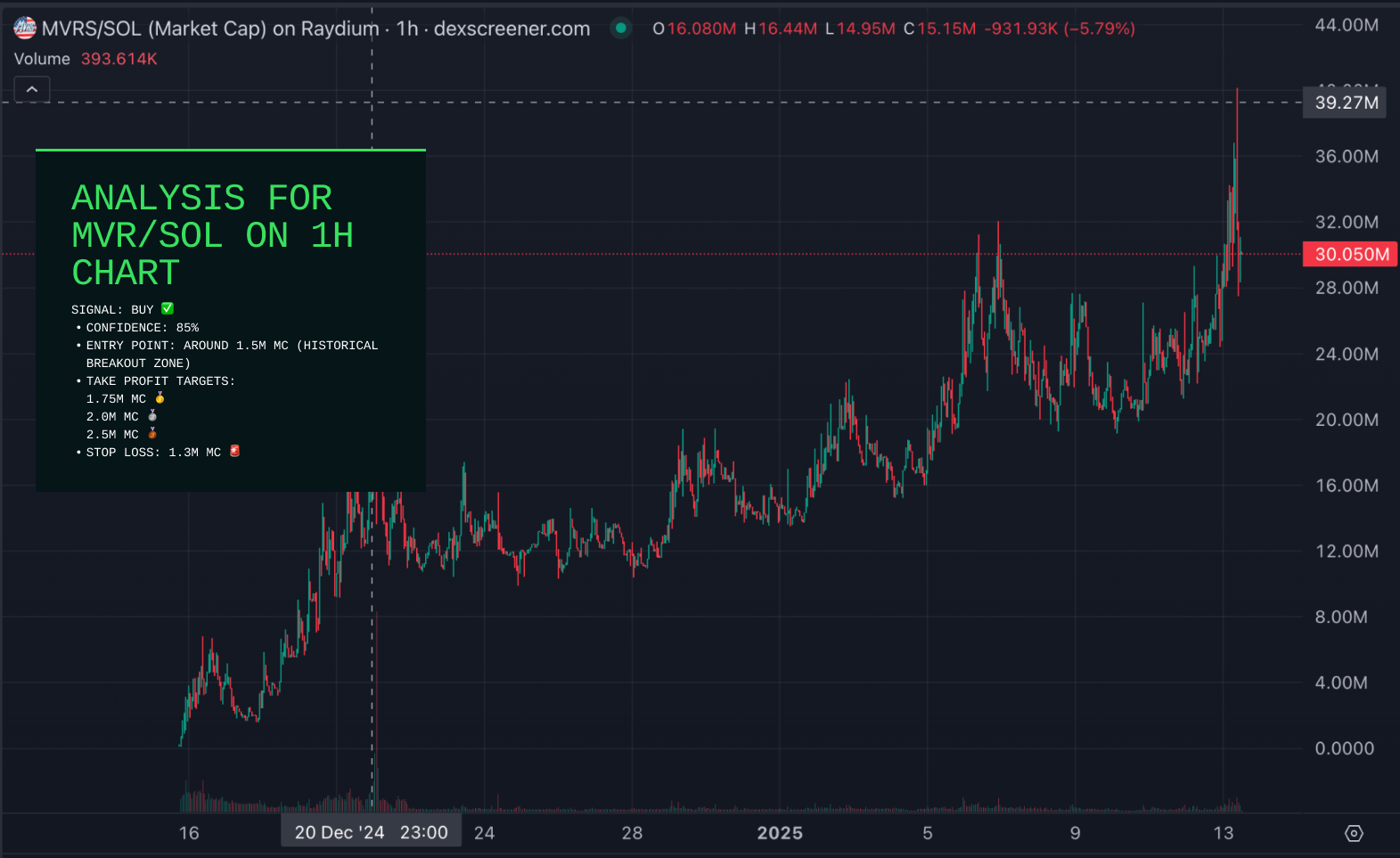This screenshot has width=1400, height=858.
Task: Click the gold medal beside 1.75M MC
Action: click(160, 398)
